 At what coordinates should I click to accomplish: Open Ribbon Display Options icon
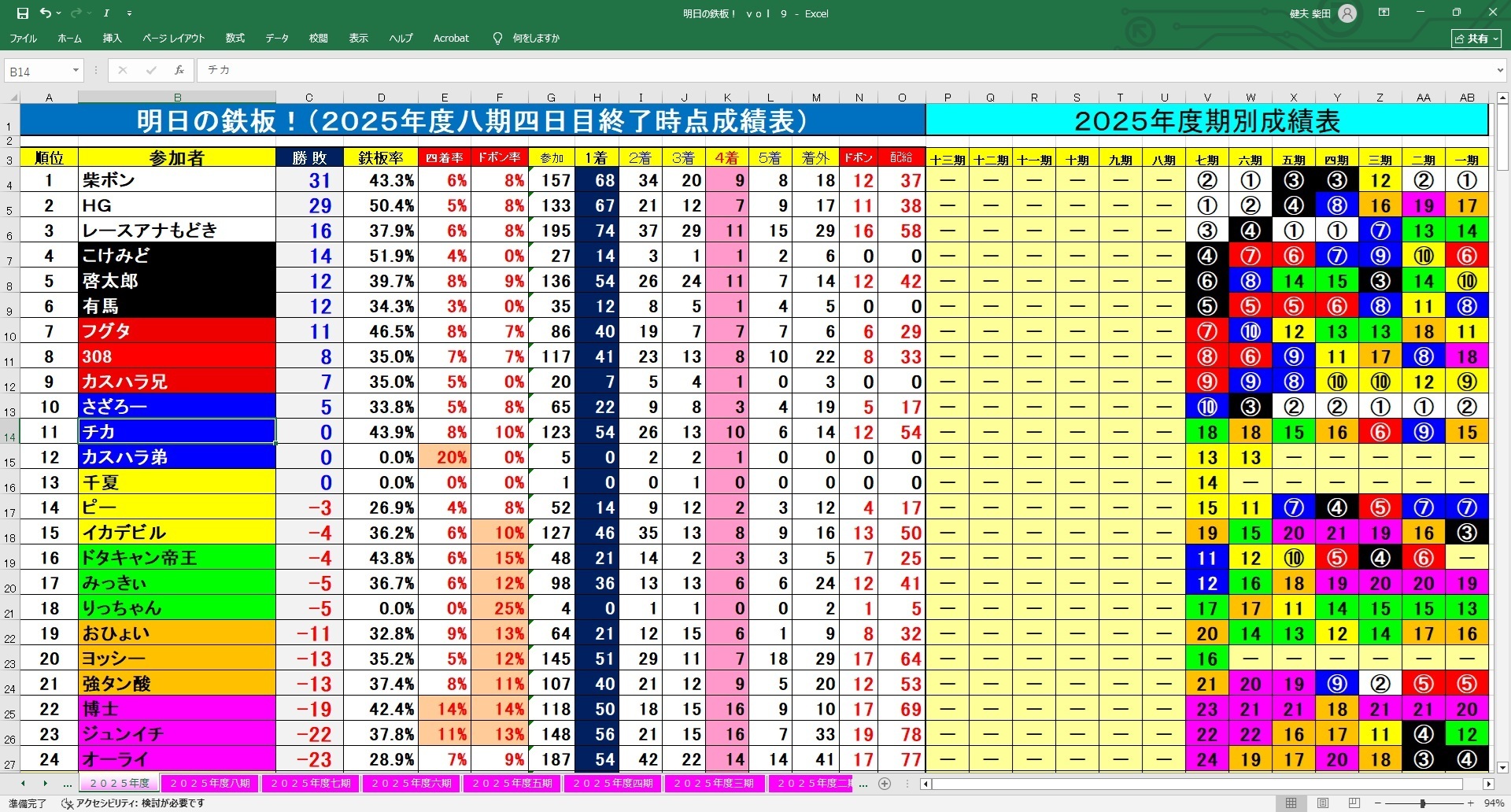[1384, 13]
